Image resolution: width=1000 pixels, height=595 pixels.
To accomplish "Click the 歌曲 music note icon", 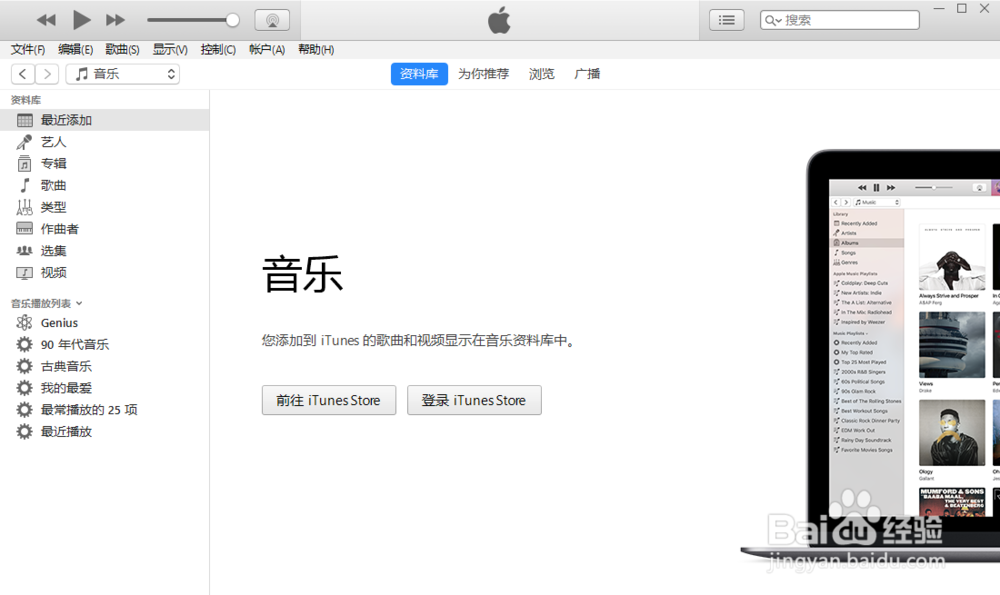I will (x=24, y=185).
